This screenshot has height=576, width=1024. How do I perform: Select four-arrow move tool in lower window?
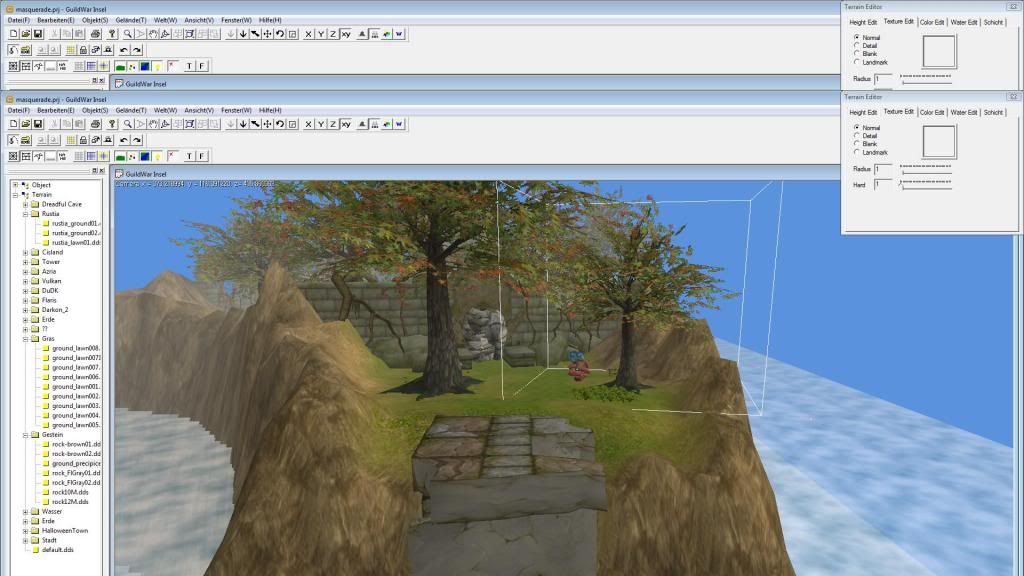tap(268, 124)
